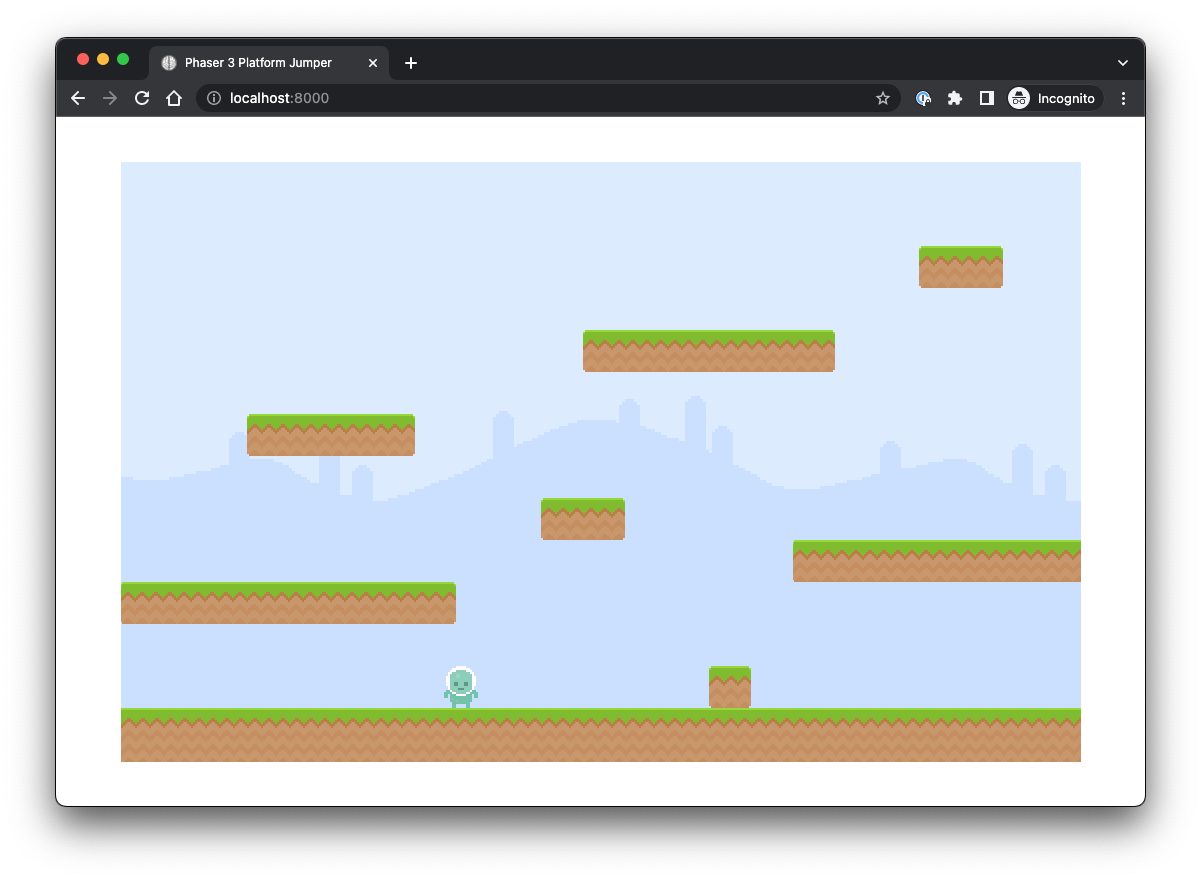Click the player character in the game
This screenshot has width=1201, height=880.
[461, 688]
